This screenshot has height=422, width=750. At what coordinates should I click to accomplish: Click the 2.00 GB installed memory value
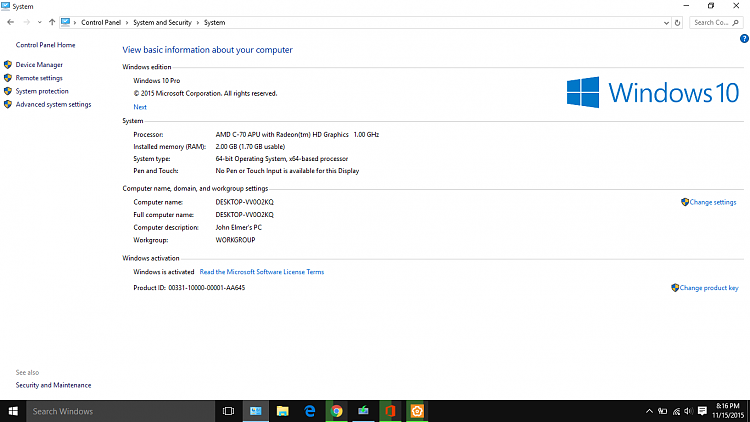[250, 147]
